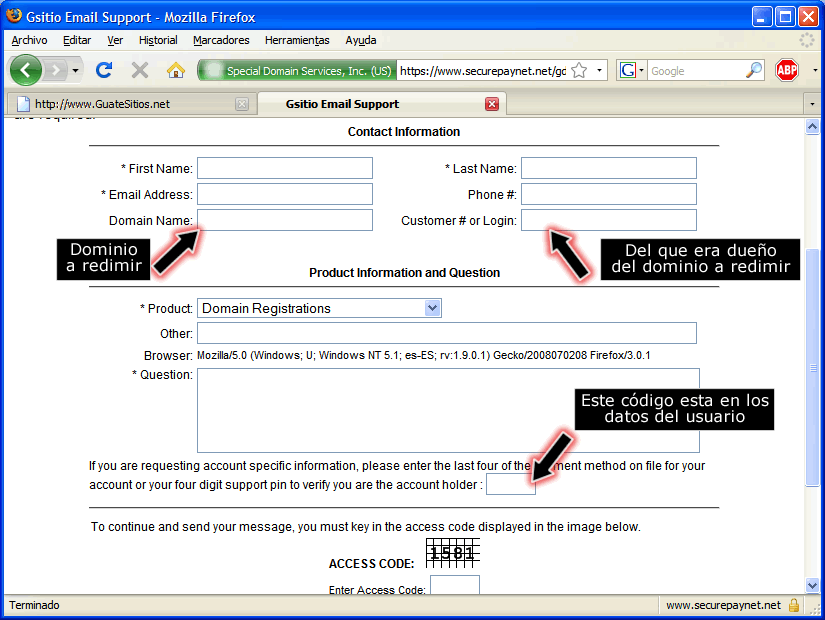825x620 pixels.
Task: Click the Adblock Plus ABP icon
Action: click(x=787, y=70)
